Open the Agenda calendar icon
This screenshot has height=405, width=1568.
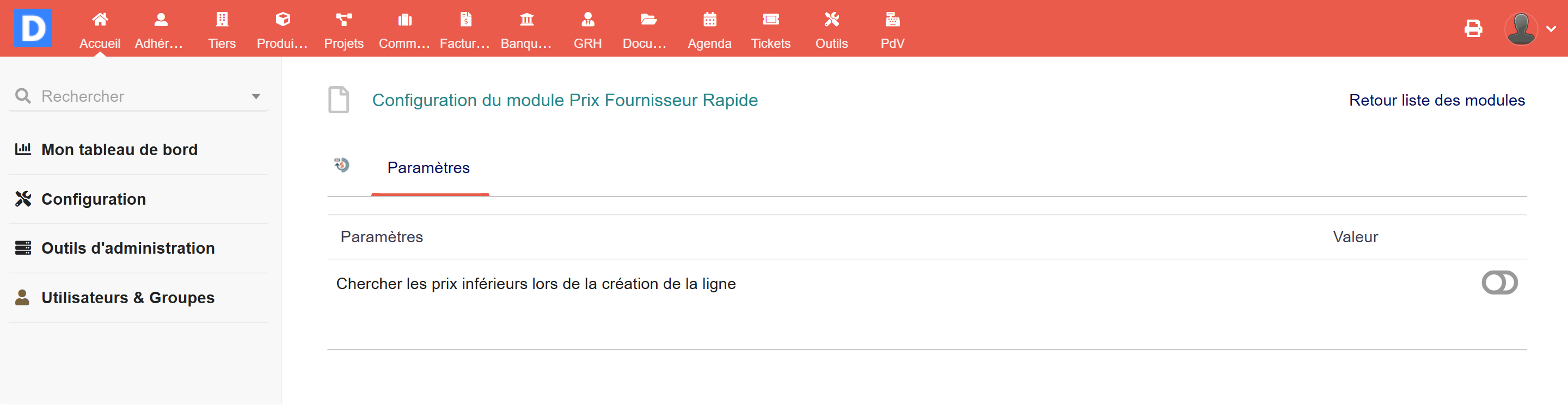pos(709,20)
